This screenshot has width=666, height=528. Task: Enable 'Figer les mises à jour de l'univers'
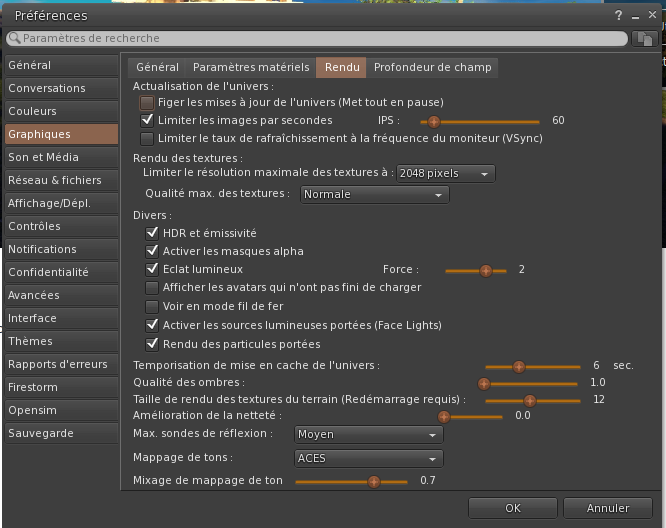click(148, 102)
